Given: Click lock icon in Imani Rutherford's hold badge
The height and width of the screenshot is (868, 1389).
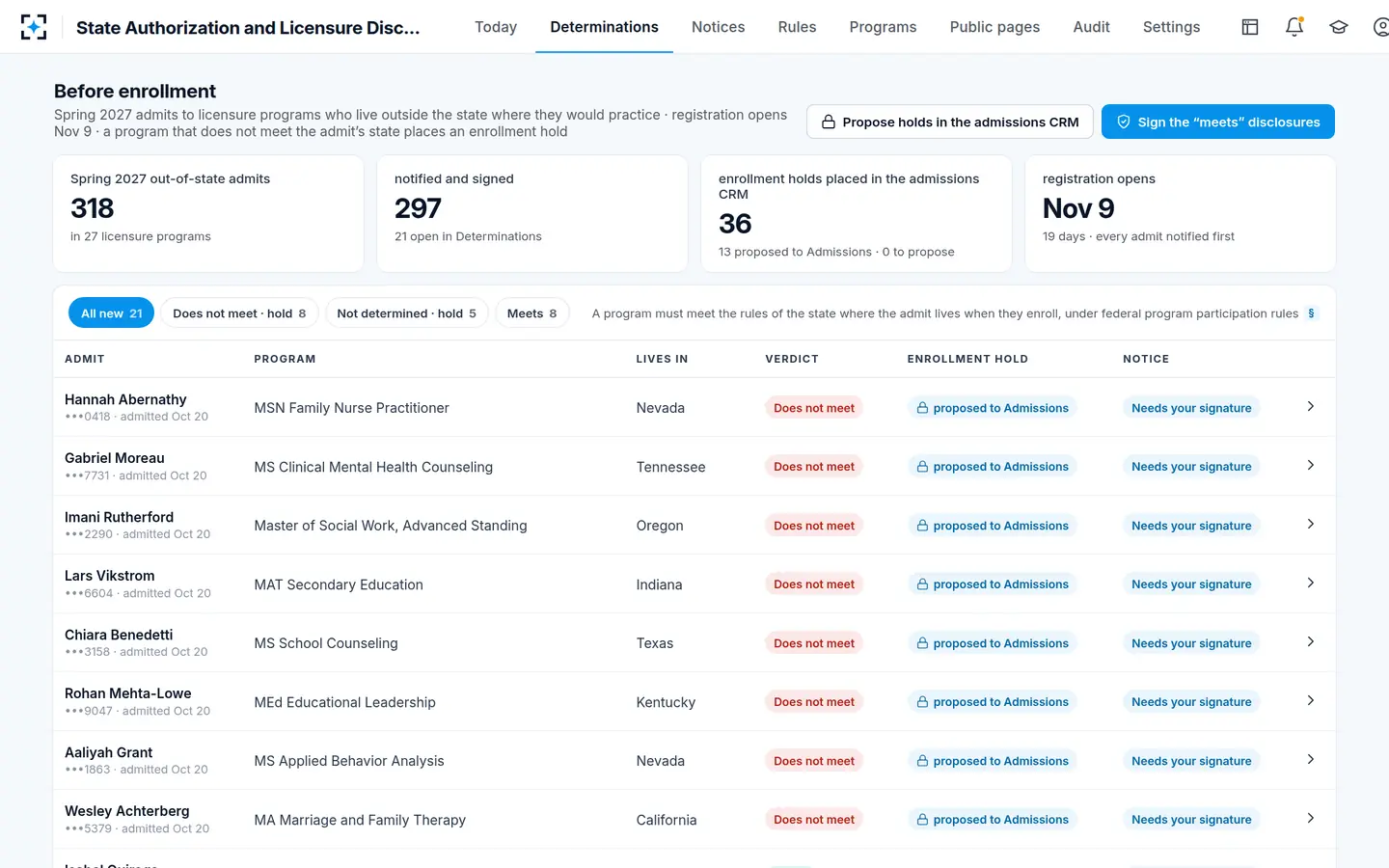Looking at the screenshot, I should coord(922,526).
